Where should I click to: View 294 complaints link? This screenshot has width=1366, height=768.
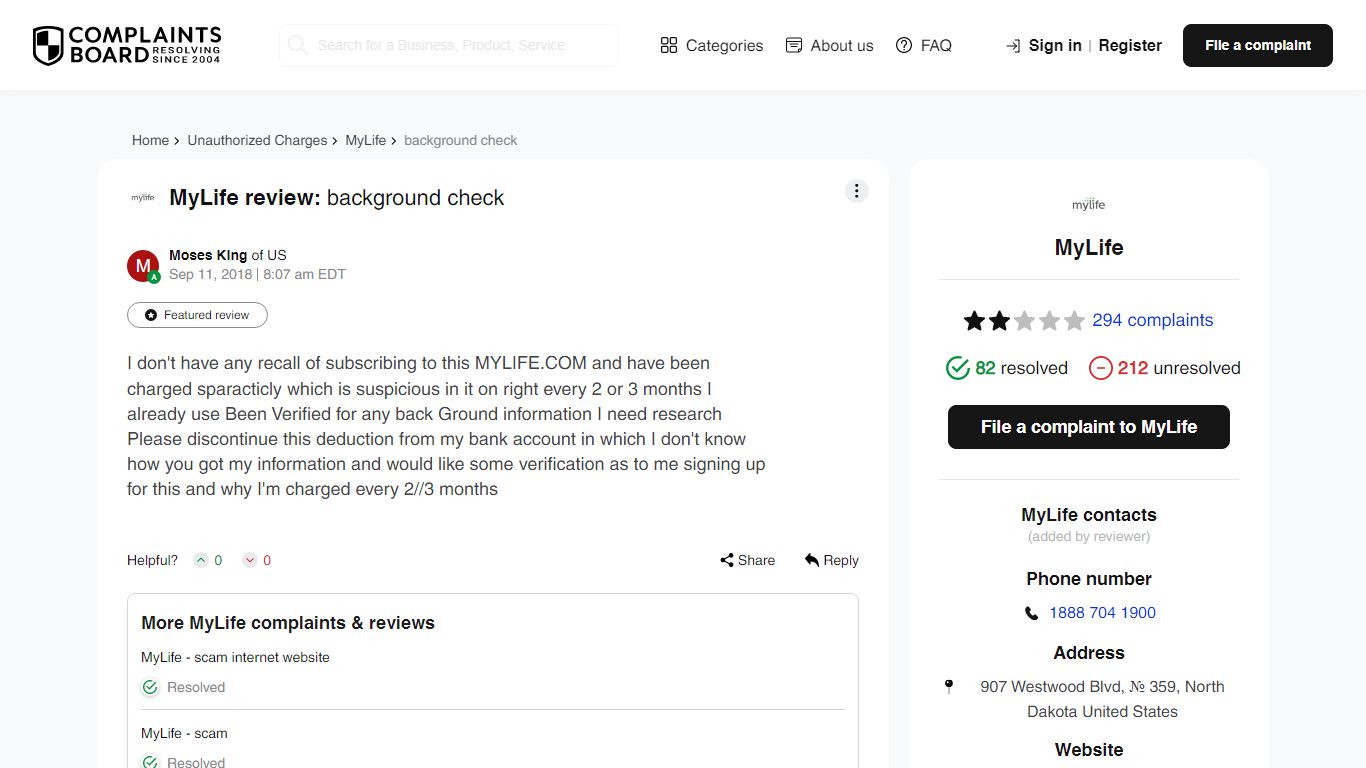click(x=1152, y=320)
